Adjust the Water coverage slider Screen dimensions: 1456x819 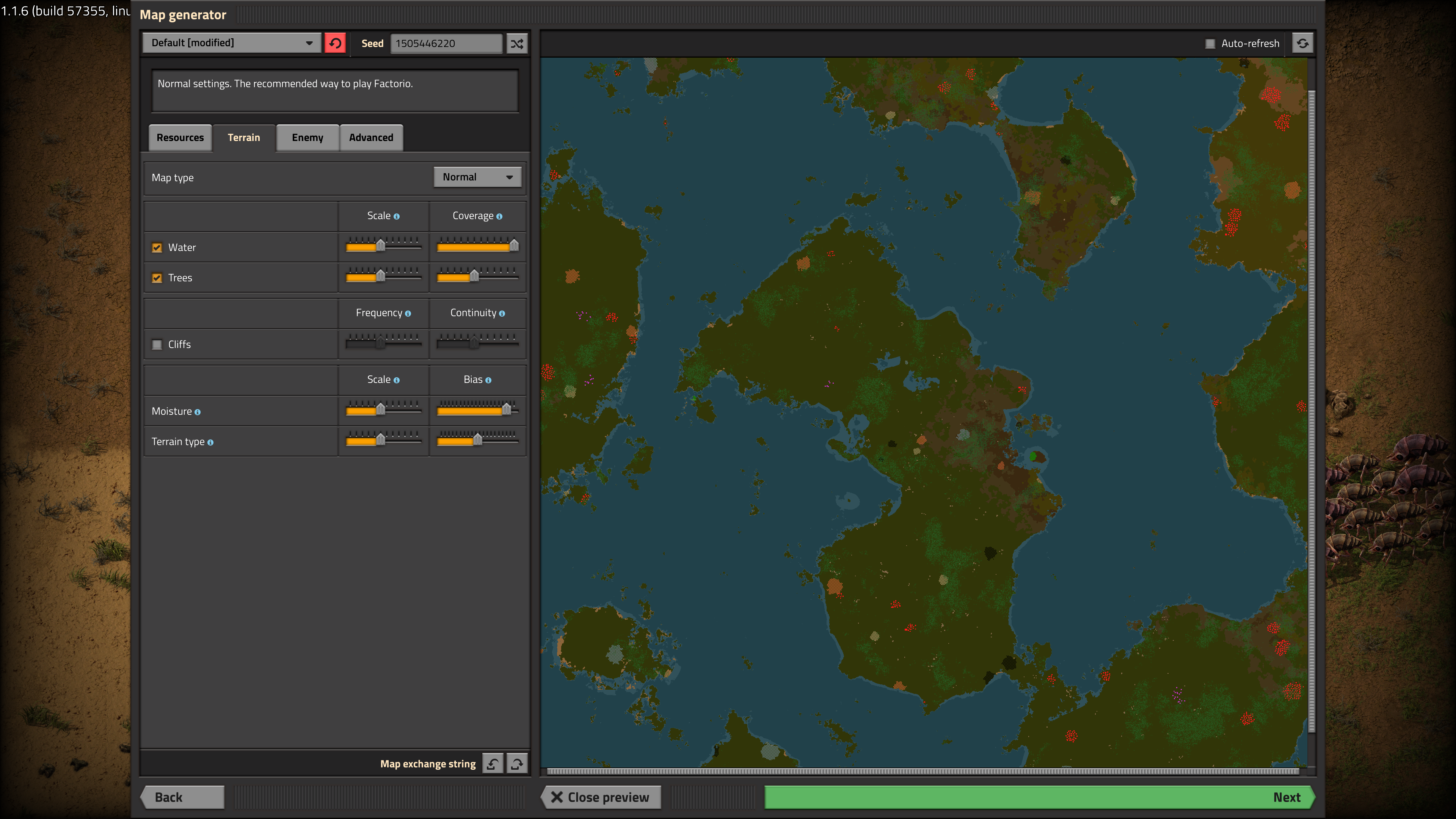[478, 246]
